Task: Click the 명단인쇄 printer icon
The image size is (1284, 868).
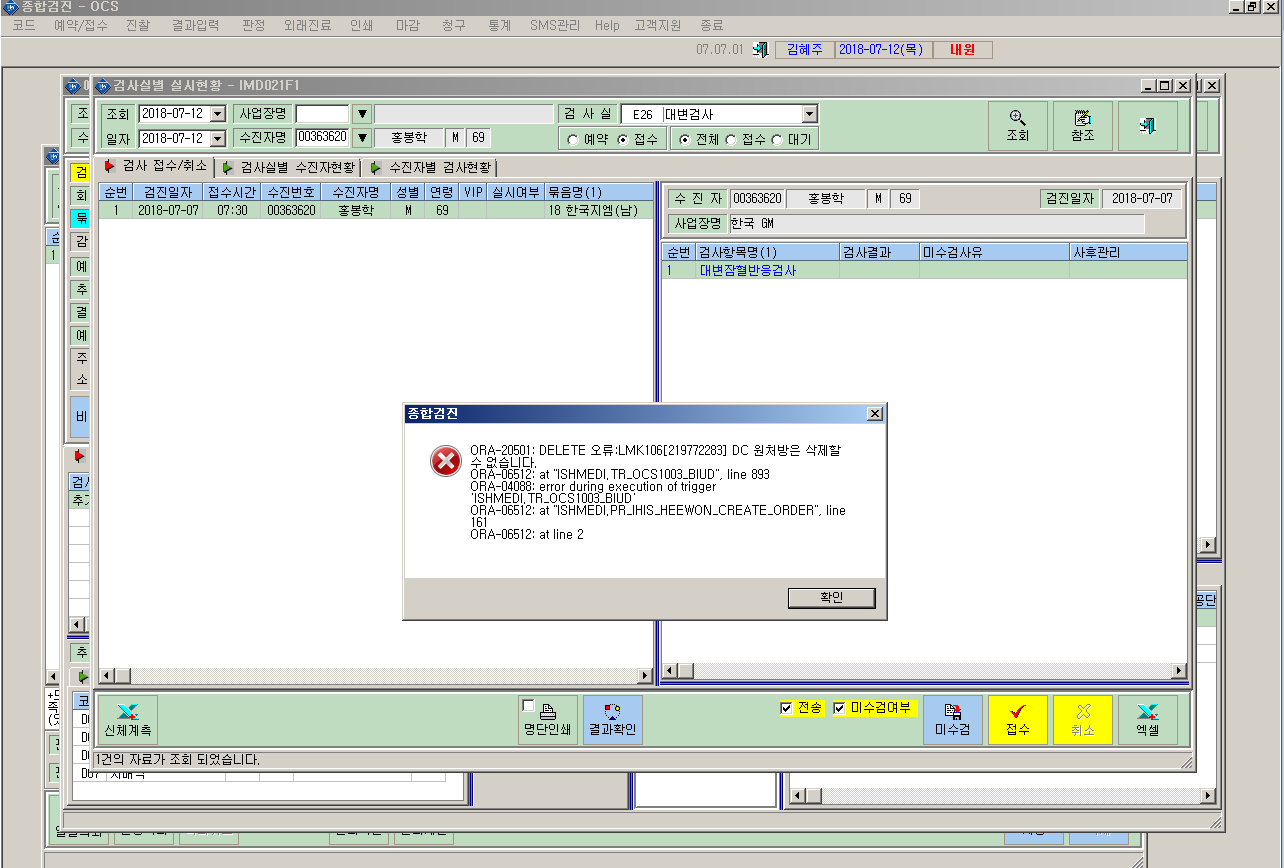Action: tap(548, 720)
